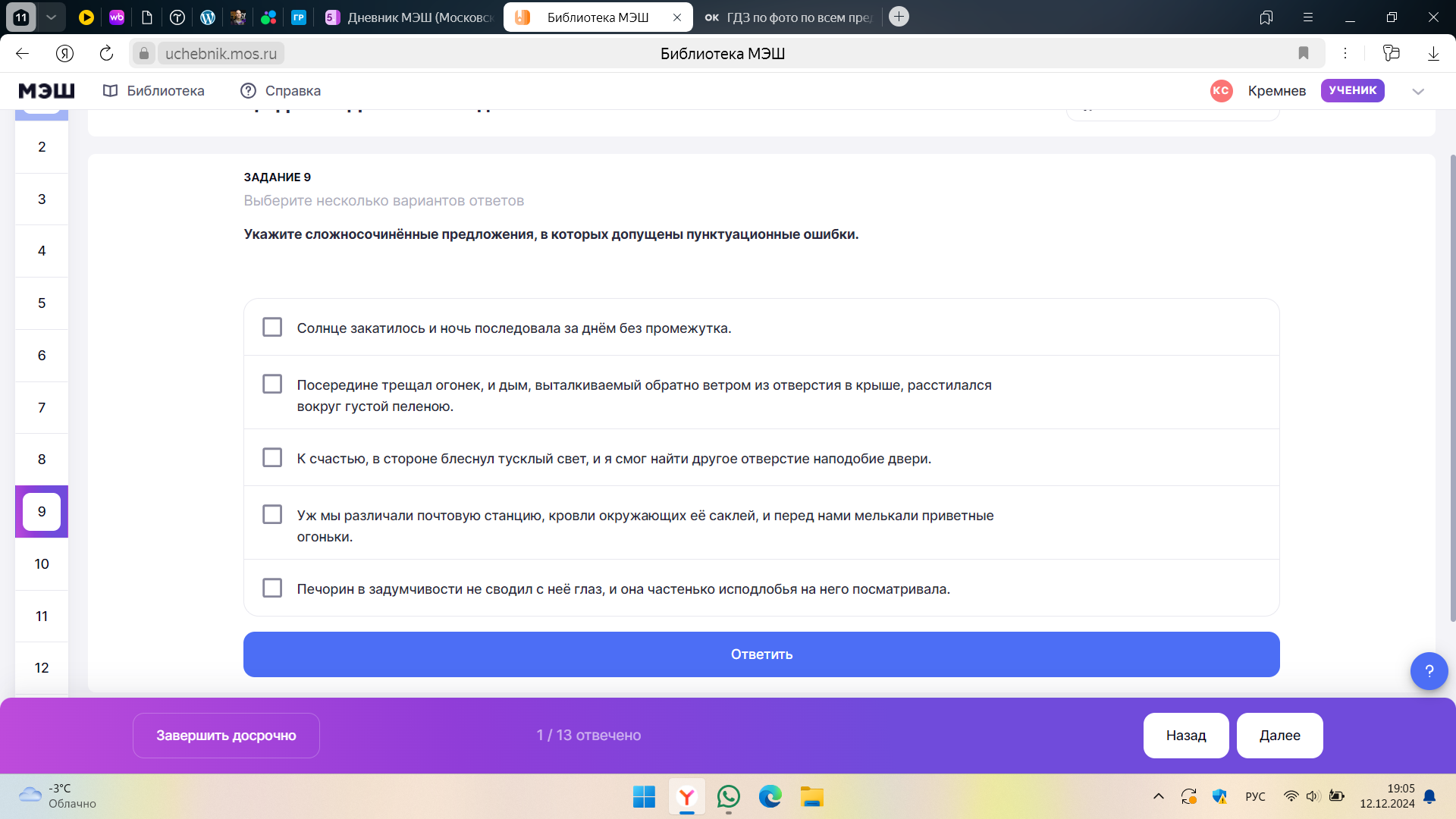Jump to task 5 in the sidebar
The width and height of the screenshot is (1456, 819).
click(42, 303)
